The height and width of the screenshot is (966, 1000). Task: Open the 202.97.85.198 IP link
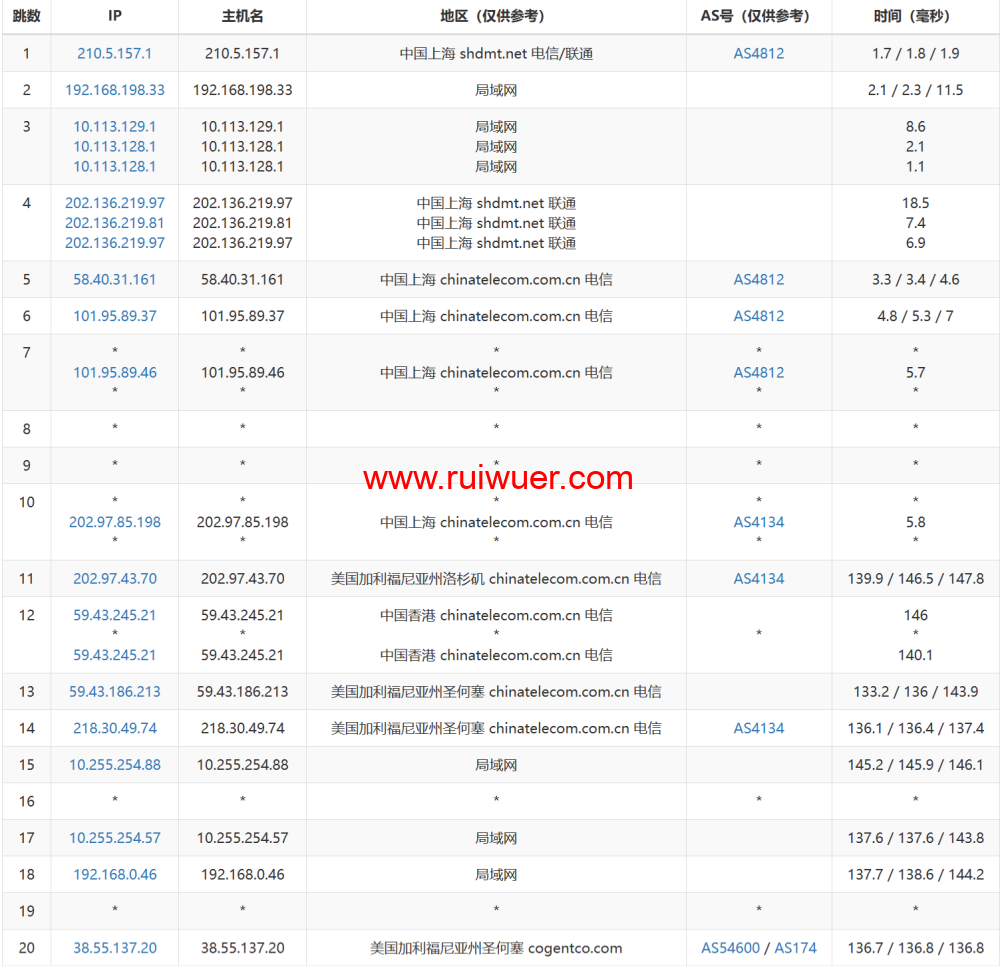(x=114, y=522)
